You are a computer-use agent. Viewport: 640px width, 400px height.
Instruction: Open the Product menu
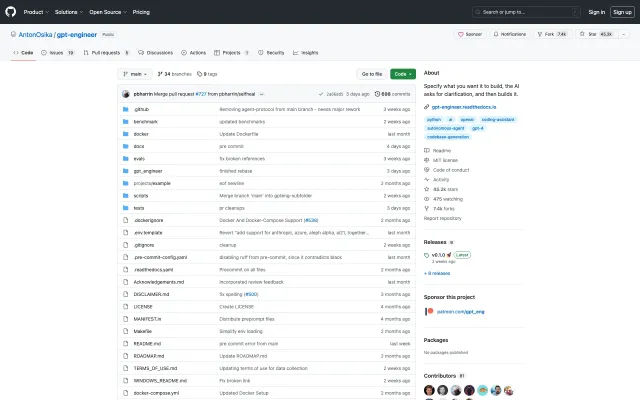click(36, 12)
